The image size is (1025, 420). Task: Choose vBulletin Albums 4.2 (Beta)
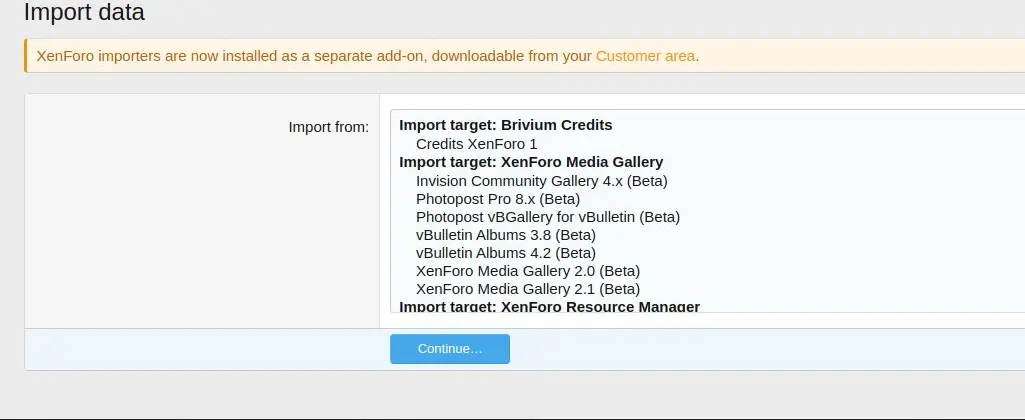click(x=505, y=253)
